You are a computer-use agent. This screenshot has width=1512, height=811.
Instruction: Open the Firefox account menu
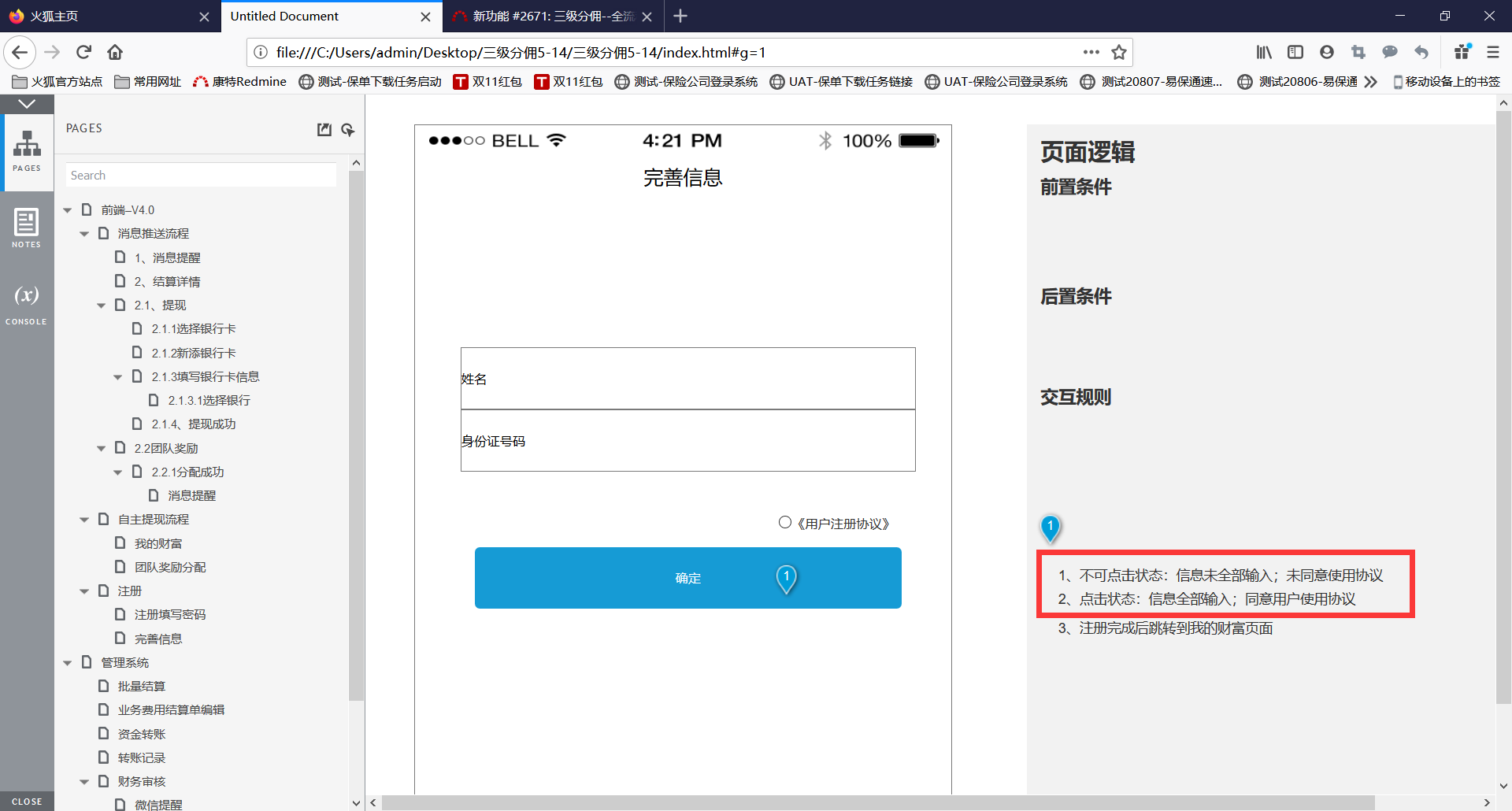(1327, 53)
